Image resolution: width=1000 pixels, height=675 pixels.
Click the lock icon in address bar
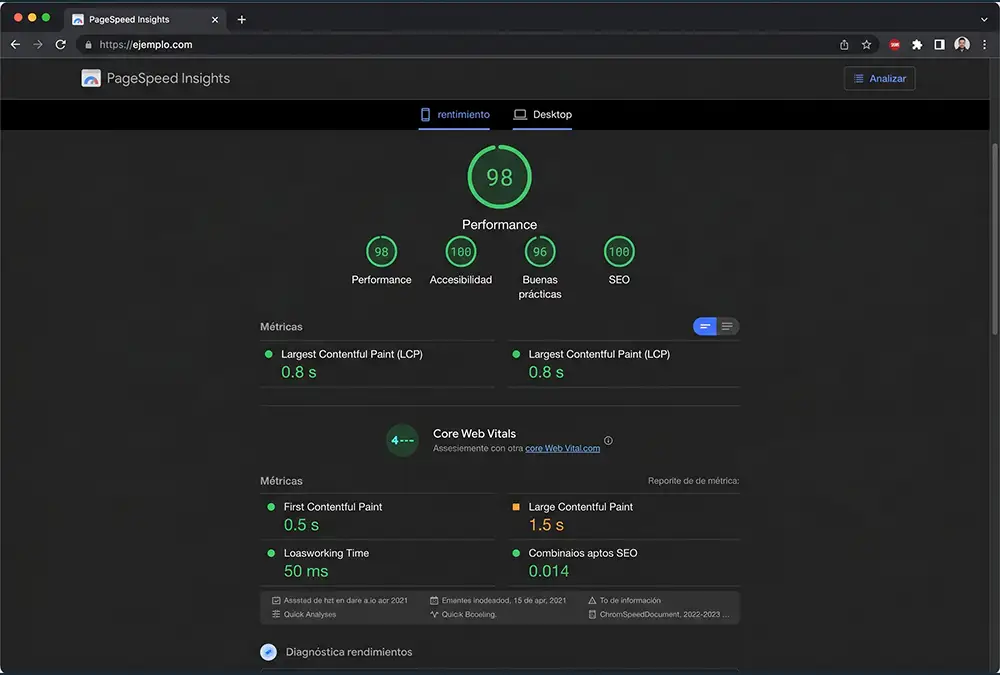tap(88, 45)
